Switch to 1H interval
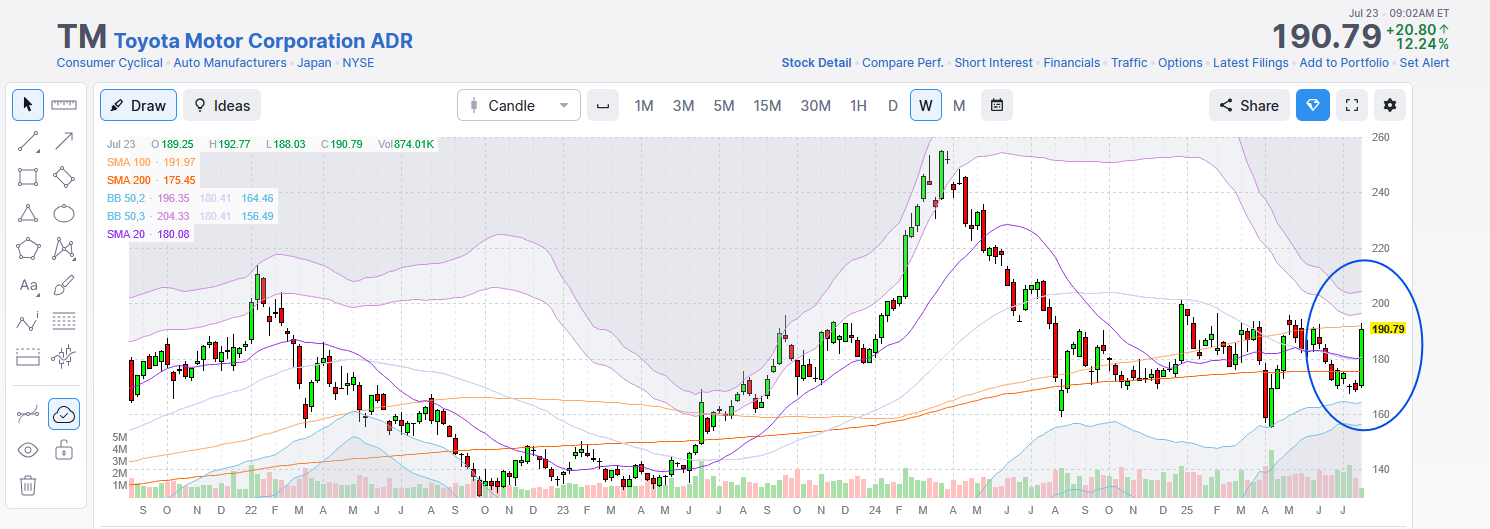1490x529 pixels. (858, 105)
